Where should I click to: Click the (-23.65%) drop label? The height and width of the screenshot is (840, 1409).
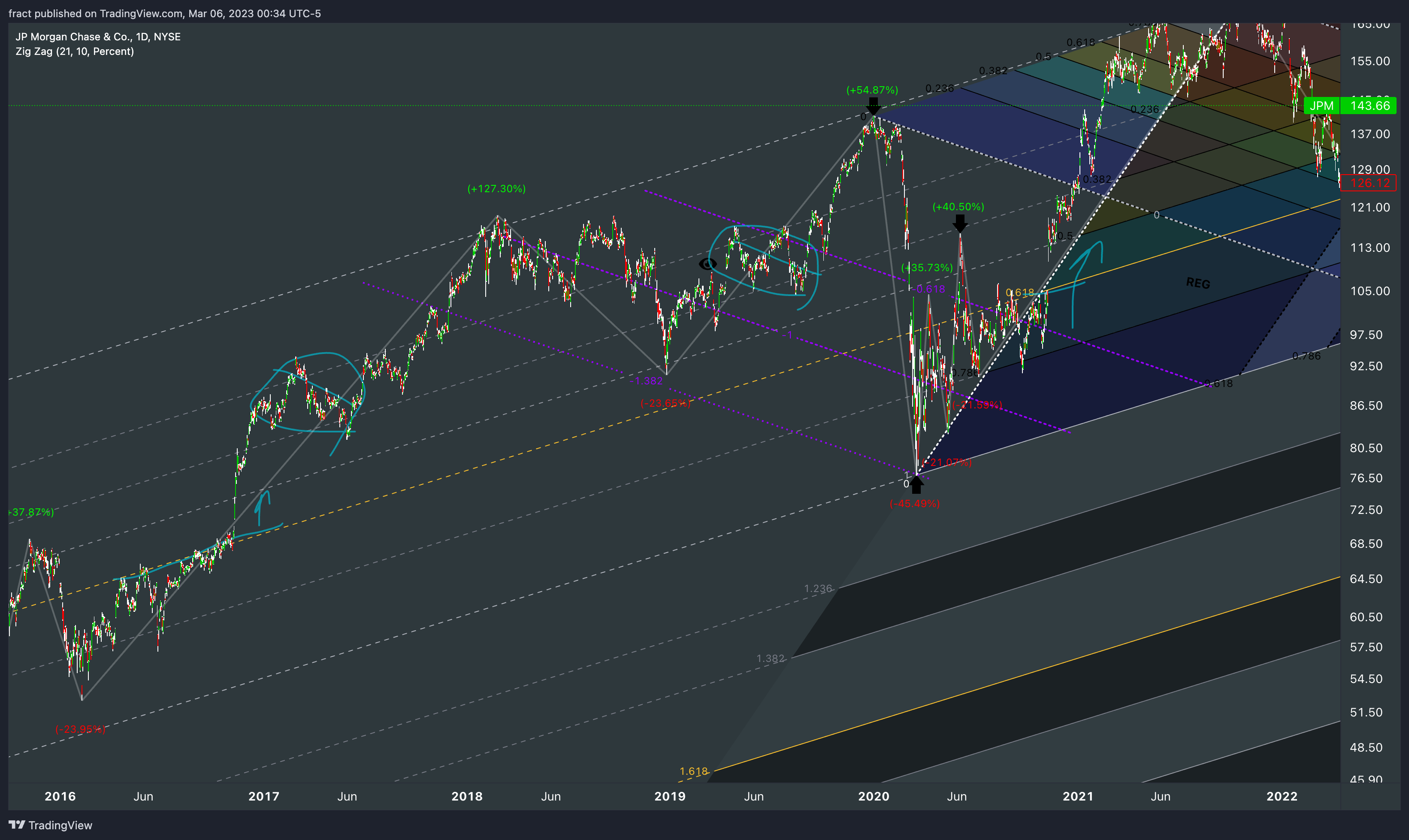[x=666, y=403]
